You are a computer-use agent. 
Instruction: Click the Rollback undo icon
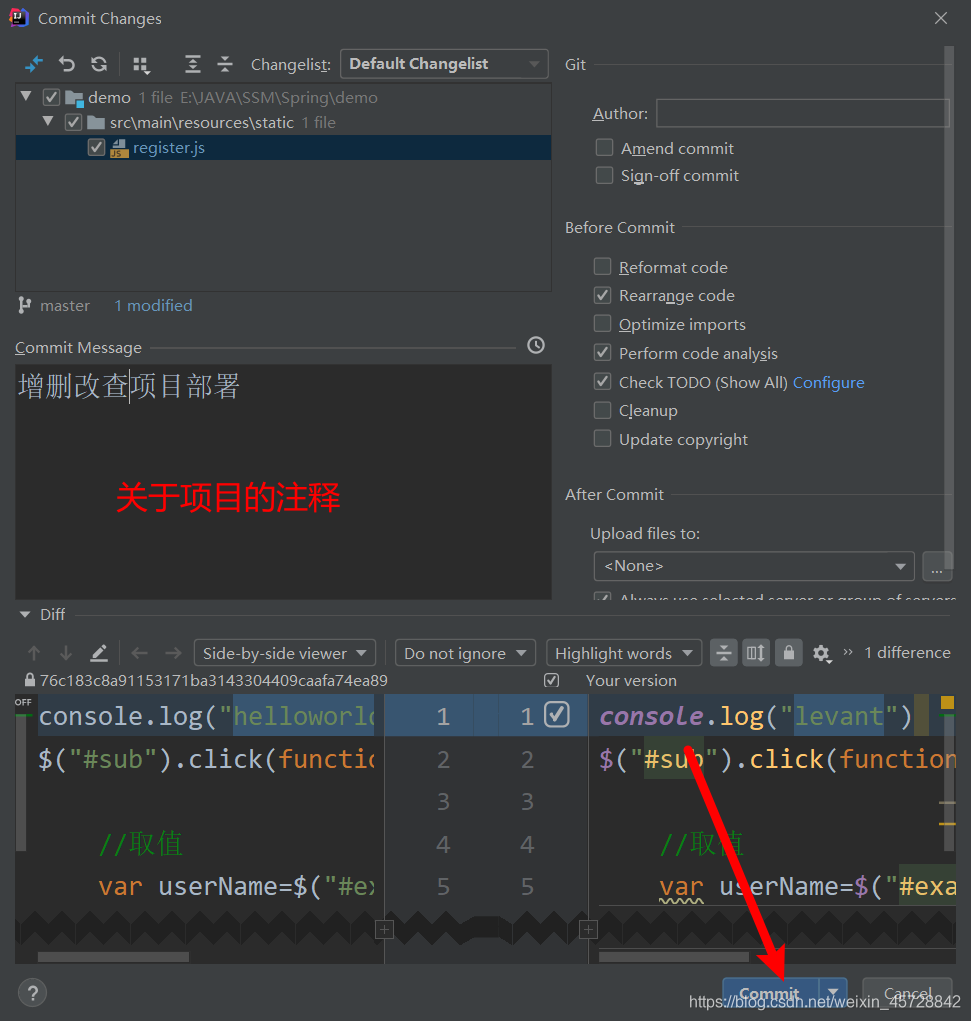[66, 64]
